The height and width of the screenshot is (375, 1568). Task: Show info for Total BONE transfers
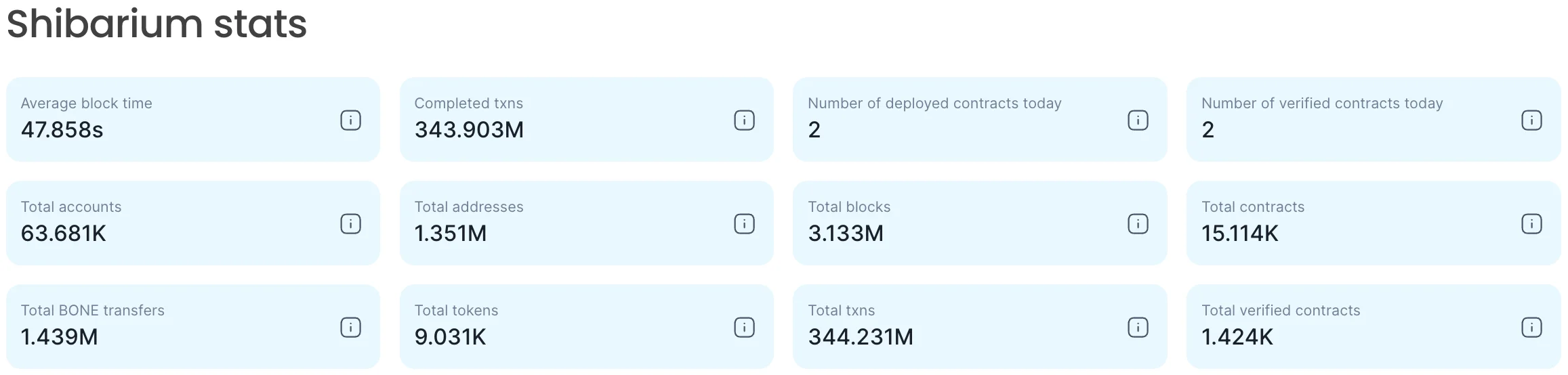(x=350, y=328)
